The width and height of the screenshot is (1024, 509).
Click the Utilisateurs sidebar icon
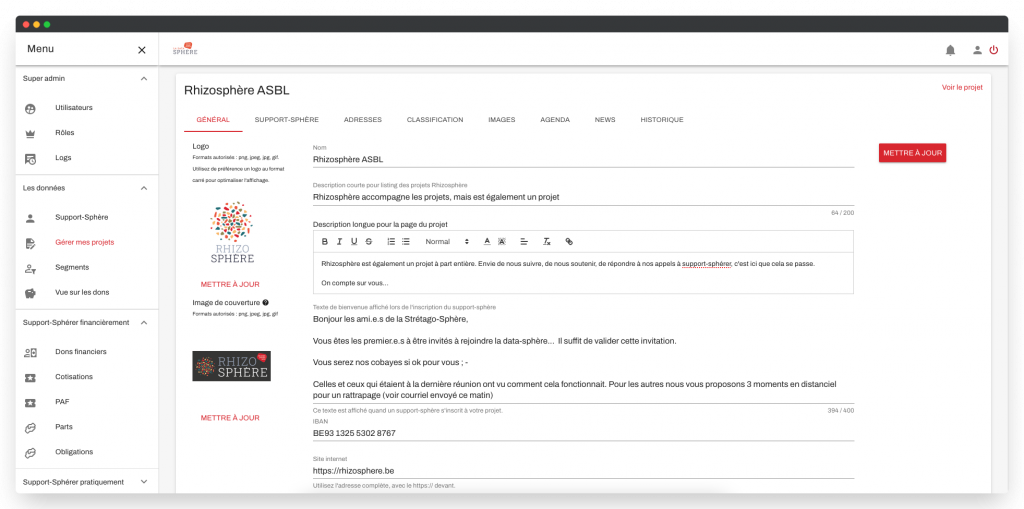pos(30,108)
